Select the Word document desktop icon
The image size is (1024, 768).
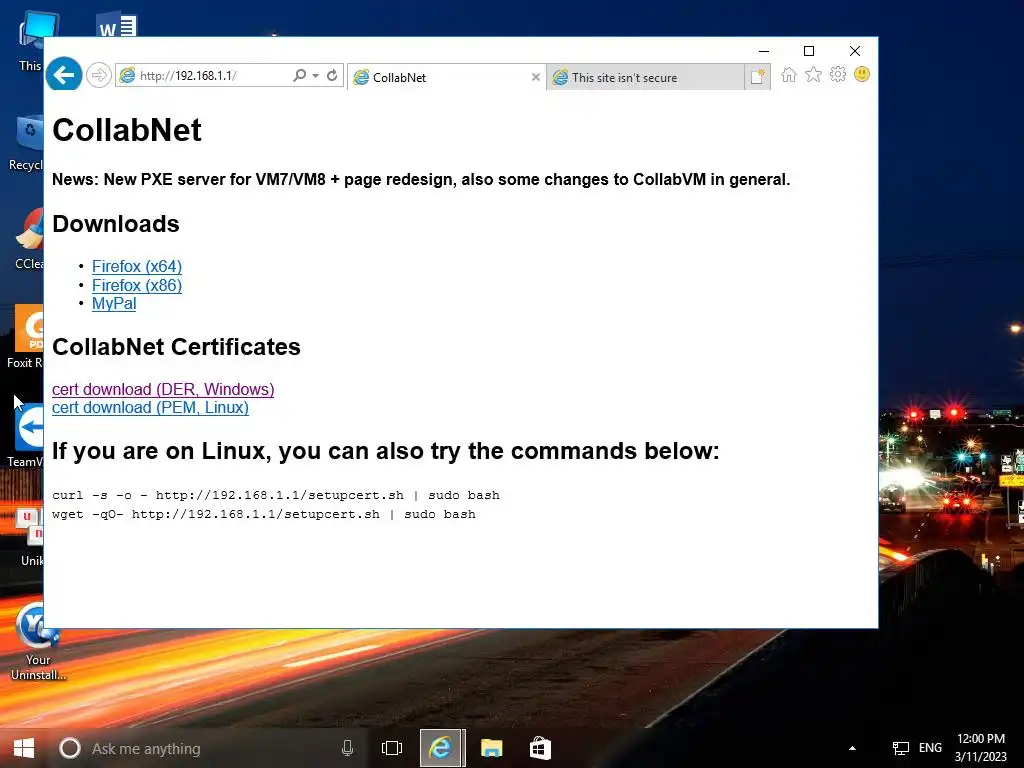(x=116, y=26)
